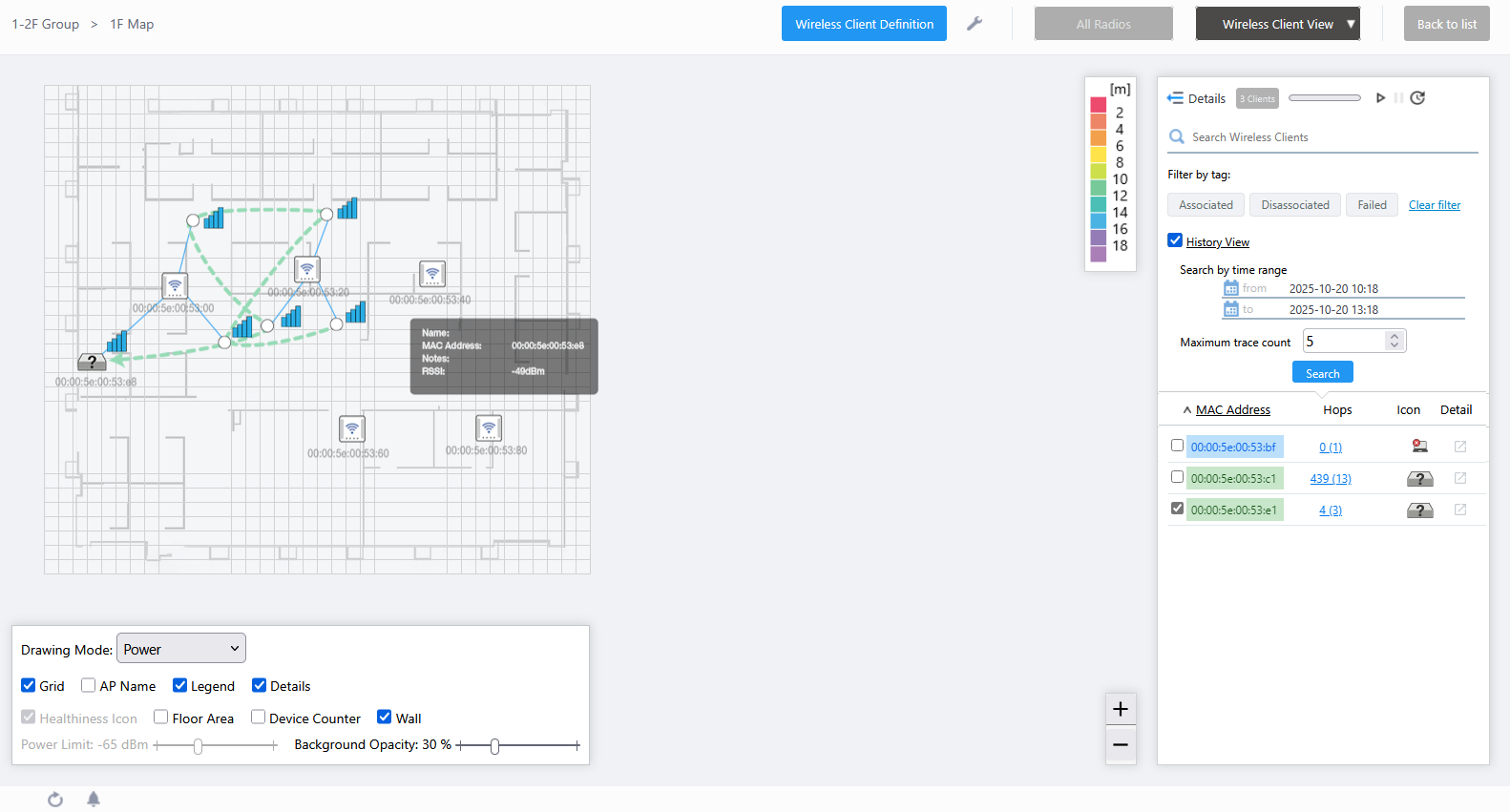Open the Drawing Mode dropdown
1510x812 pixels.
(181, 649)
